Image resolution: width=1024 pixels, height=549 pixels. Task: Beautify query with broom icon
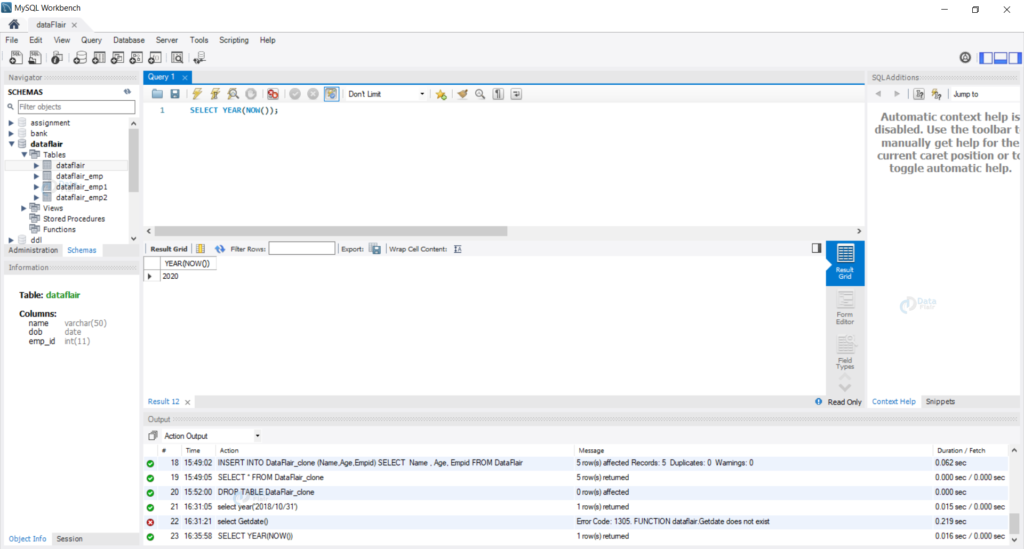pos(462,94)
